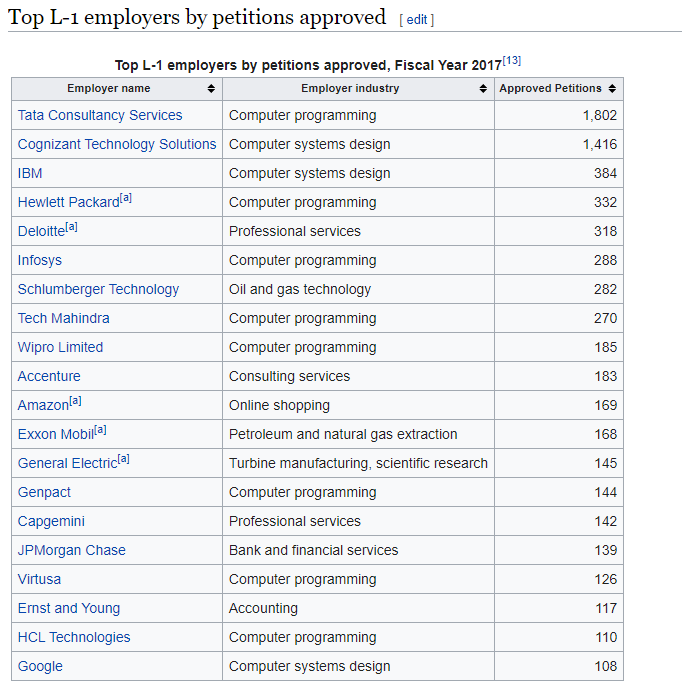The width and height of the screenshot is (682, 689).
Task: Click footnote [a] beside Exxon Mobil
Action: point(100,430)
